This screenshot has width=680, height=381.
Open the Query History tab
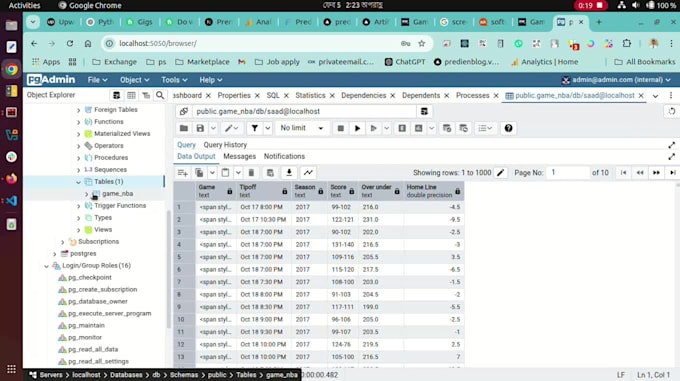(x=225, y=145)
